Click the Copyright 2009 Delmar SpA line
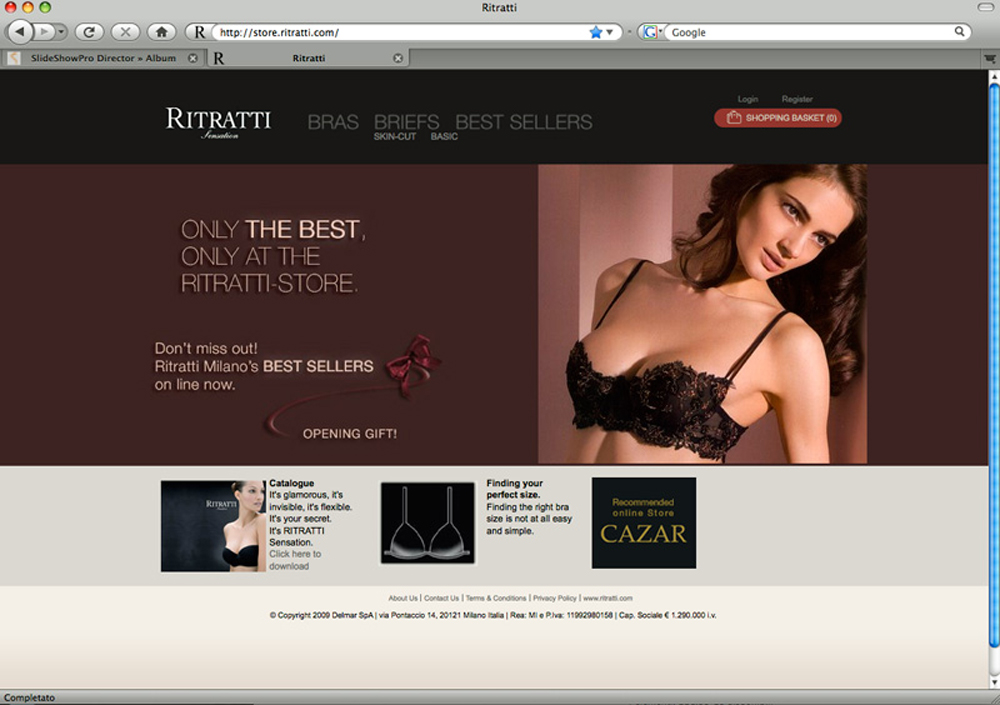This screenshot has width=1000, height=705. (x=493, y=616)
